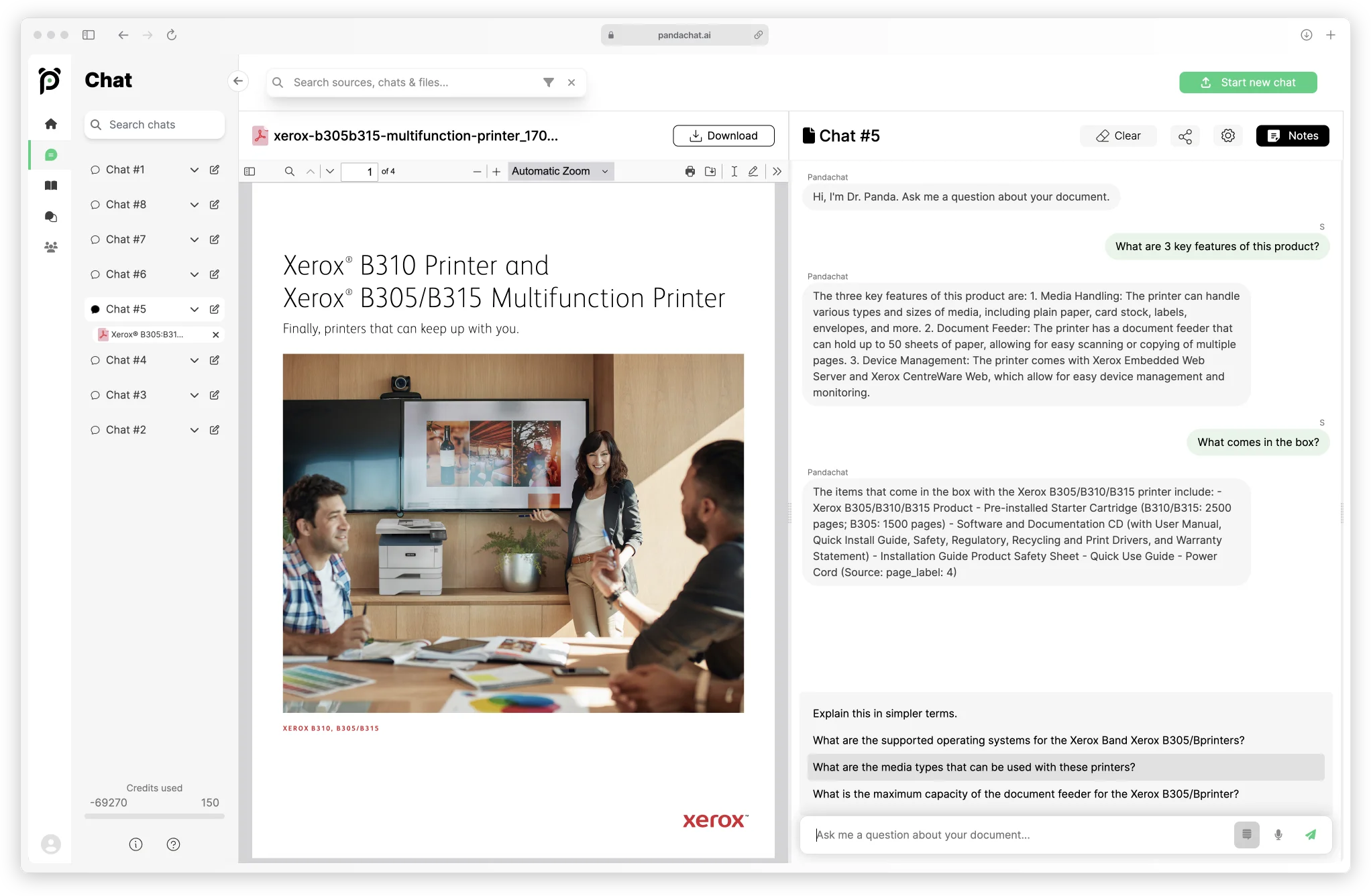1371x896 pixels.
Task: Clear the sources search with the X icon
Action: [x=571, y=82]
